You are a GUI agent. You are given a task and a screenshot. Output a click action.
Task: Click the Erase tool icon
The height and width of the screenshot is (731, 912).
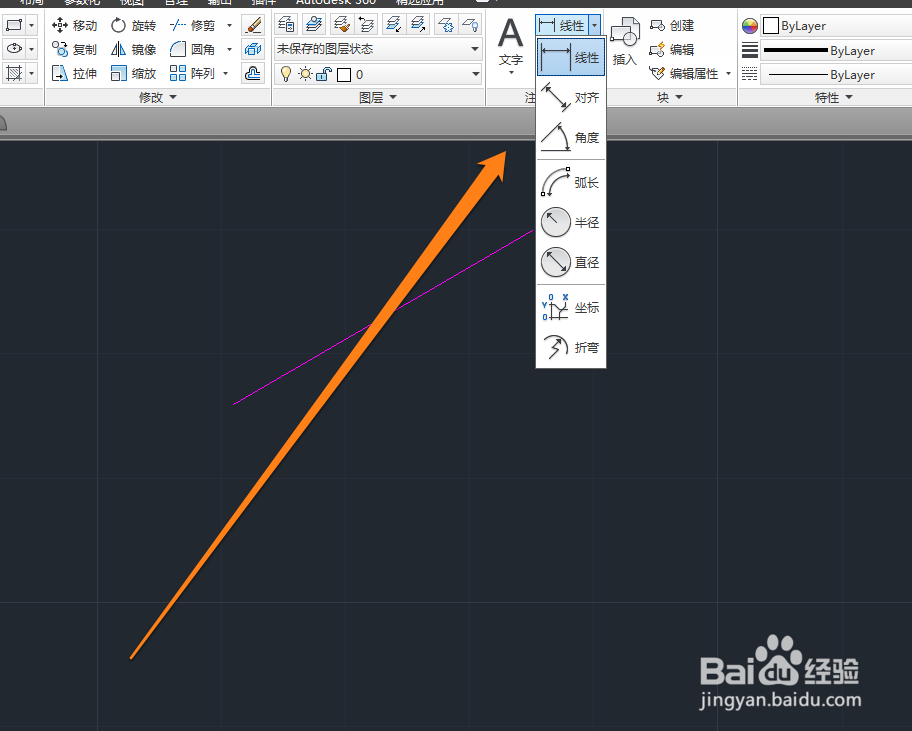point(253,26)
